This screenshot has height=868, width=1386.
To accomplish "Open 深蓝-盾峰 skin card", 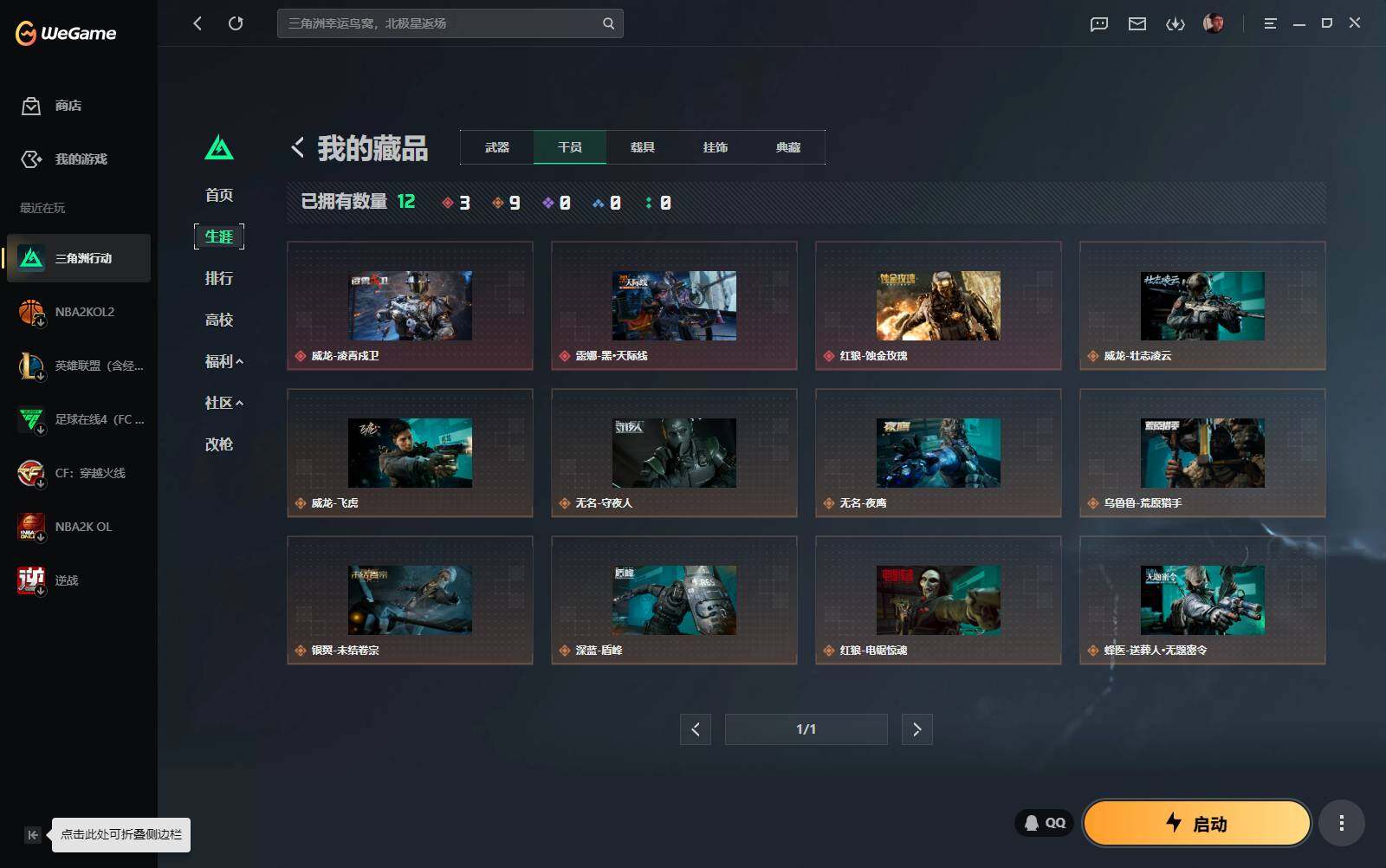I will (x=674, y=600).
